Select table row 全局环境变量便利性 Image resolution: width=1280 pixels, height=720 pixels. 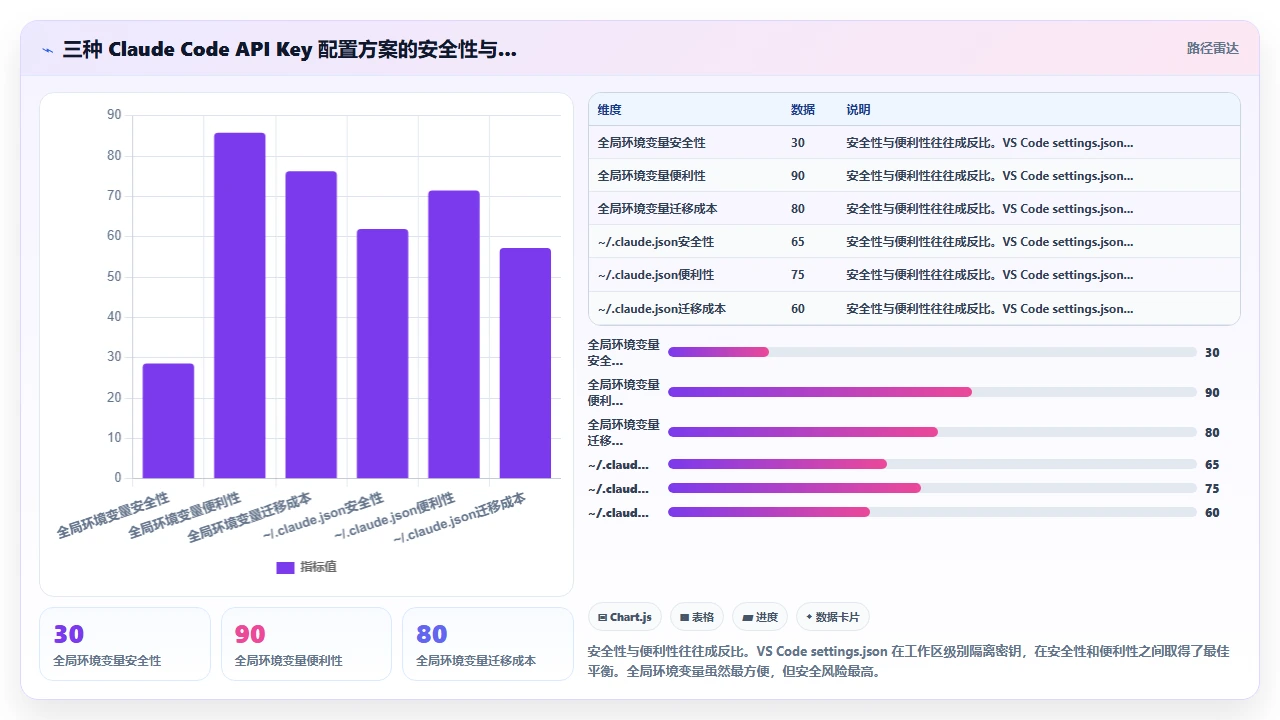point(914,176)
